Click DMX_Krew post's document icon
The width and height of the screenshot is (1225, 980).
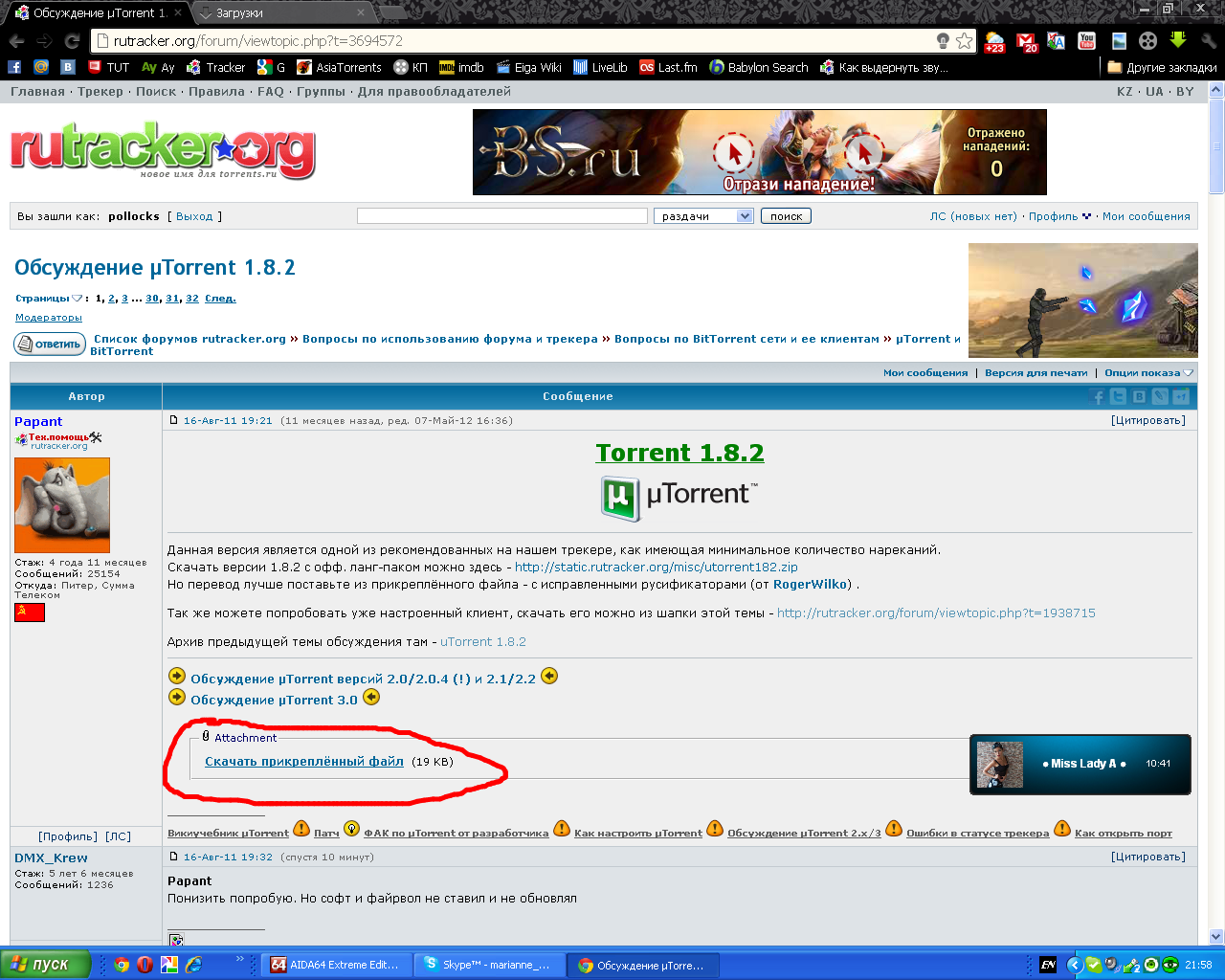click(x=173, y=857)
